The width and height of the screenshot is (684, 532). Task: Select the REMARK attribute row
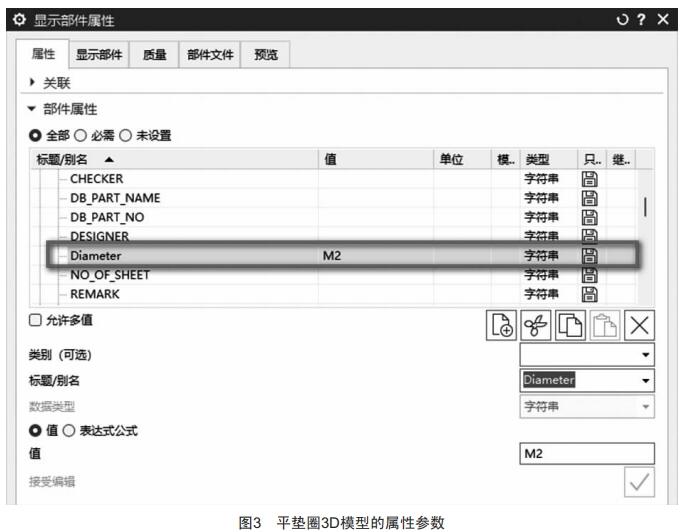point(334,294)
